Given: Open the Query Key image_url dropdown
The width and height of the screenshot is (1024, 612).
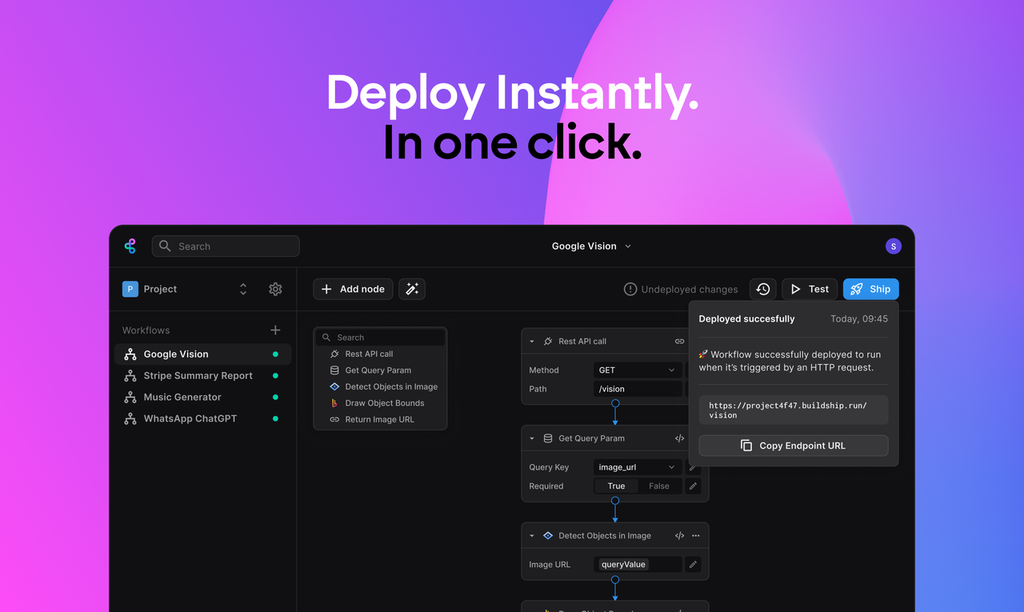Looking at the screenshot, I should pos(637,467).
